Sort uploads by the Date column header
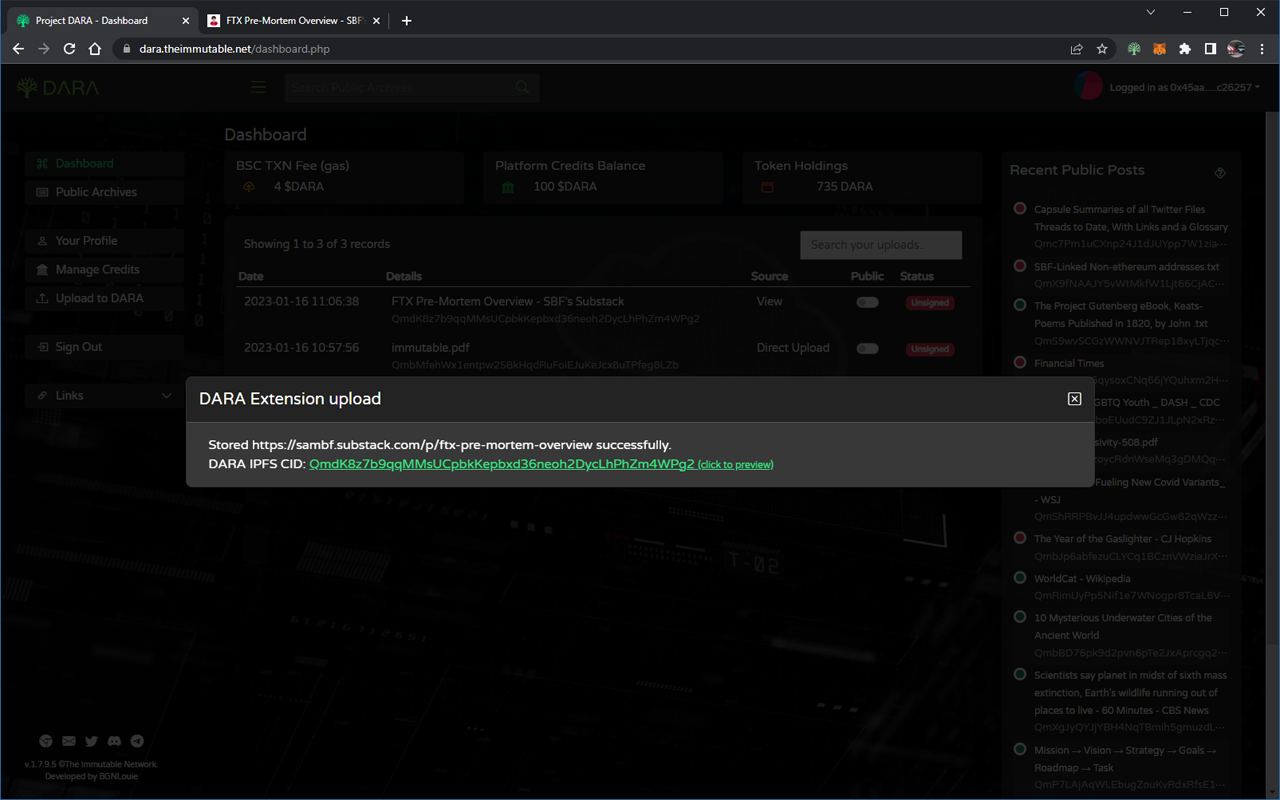The height and width of the screenshot is (800, 1280). 251,276
